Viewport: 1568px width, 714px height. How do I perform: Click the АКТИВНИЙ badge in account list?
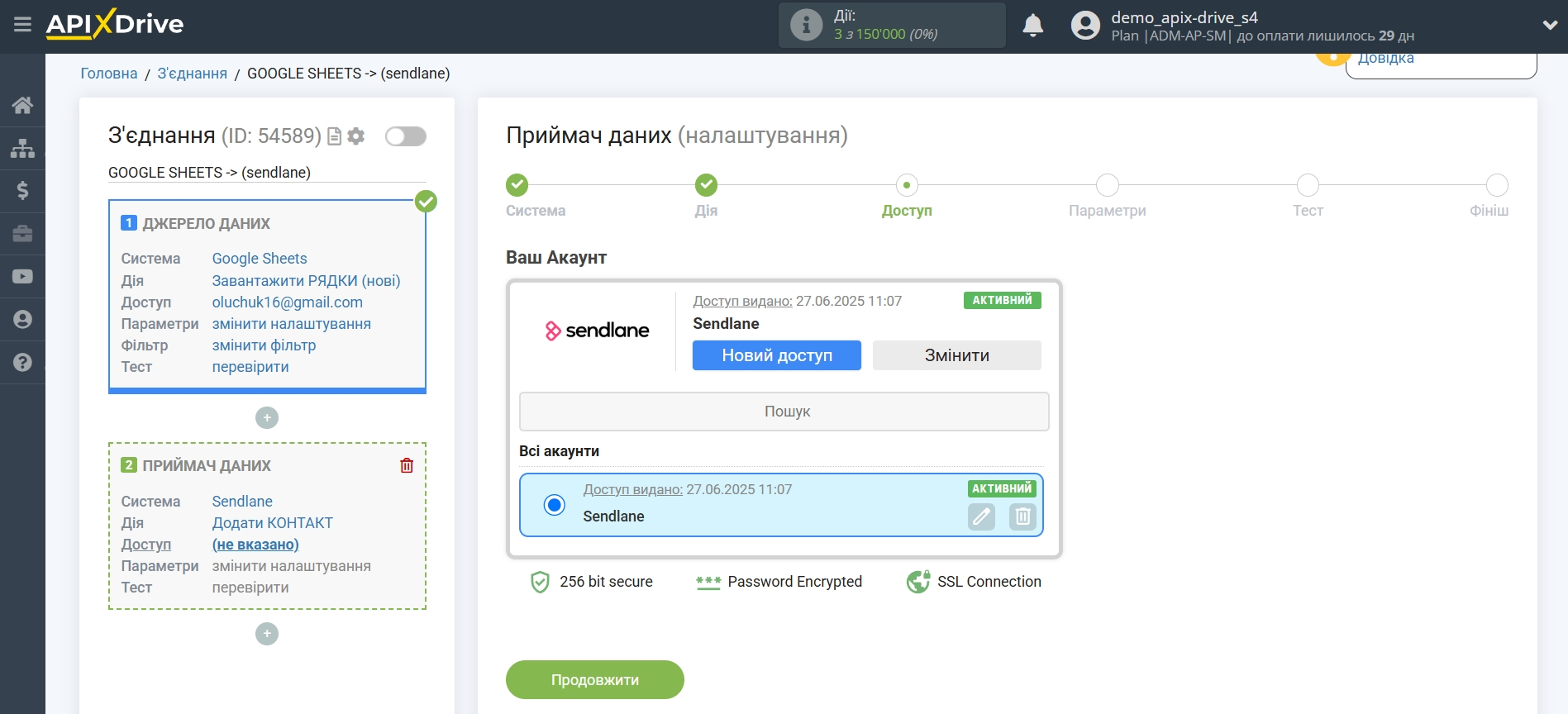(x=1002, y=488)
